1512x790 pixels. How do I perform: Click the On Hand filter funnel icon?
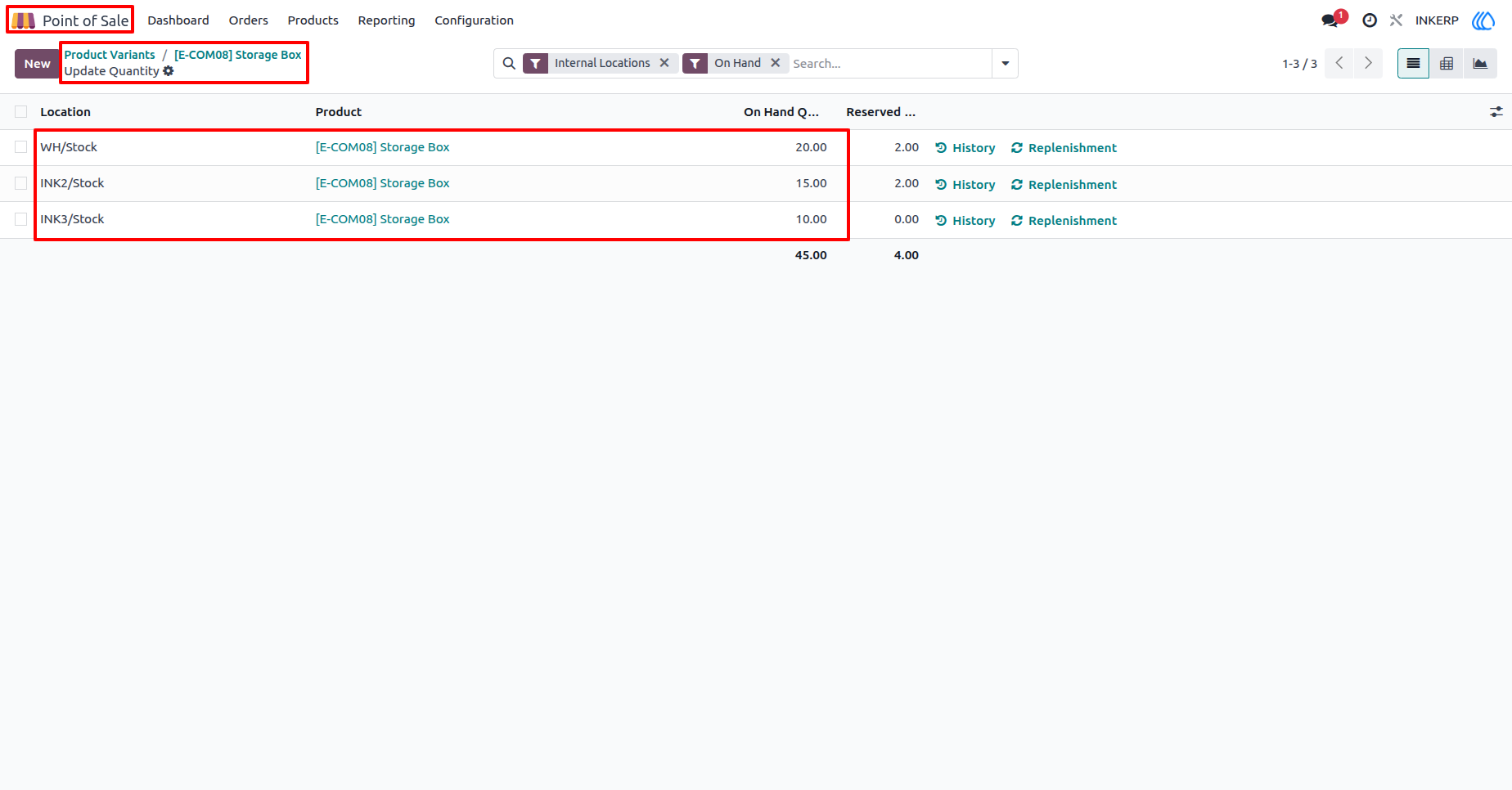point(695,63)
